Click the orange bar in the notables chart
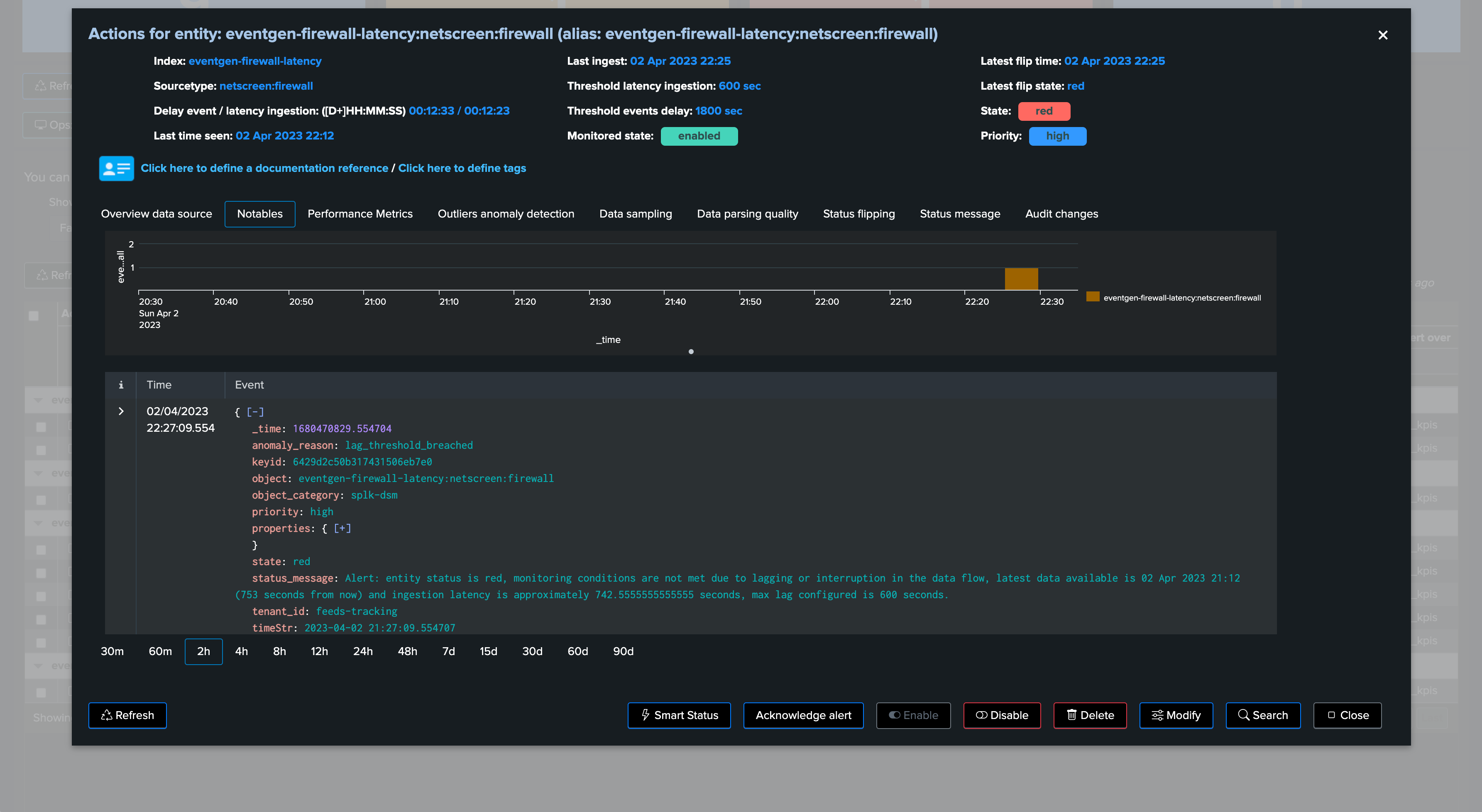This screenshot has width=1482, height=812. [1021, 279]
